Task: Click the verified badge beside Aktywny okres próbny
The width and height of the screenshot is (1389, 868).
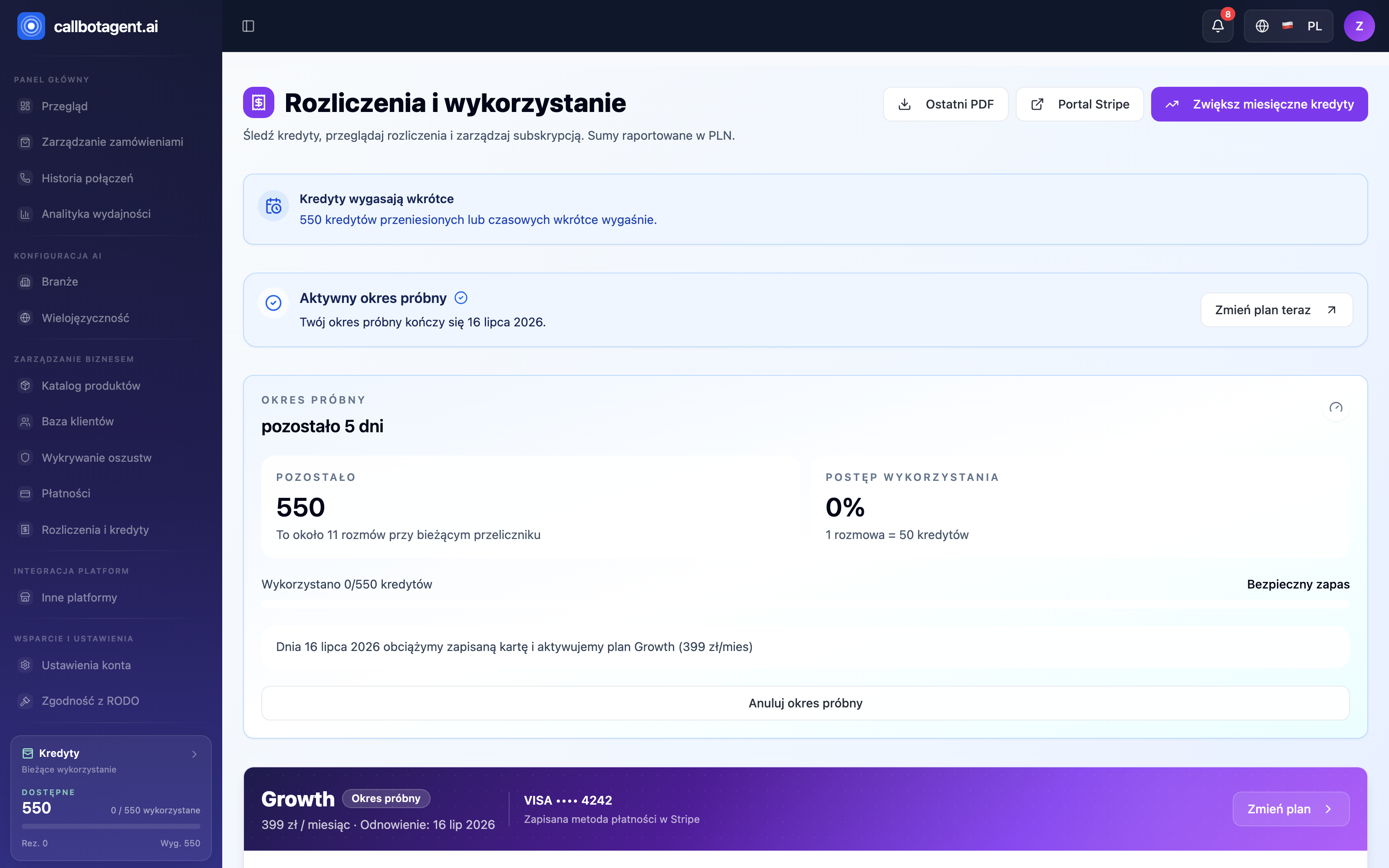Action: coord(461,297)
